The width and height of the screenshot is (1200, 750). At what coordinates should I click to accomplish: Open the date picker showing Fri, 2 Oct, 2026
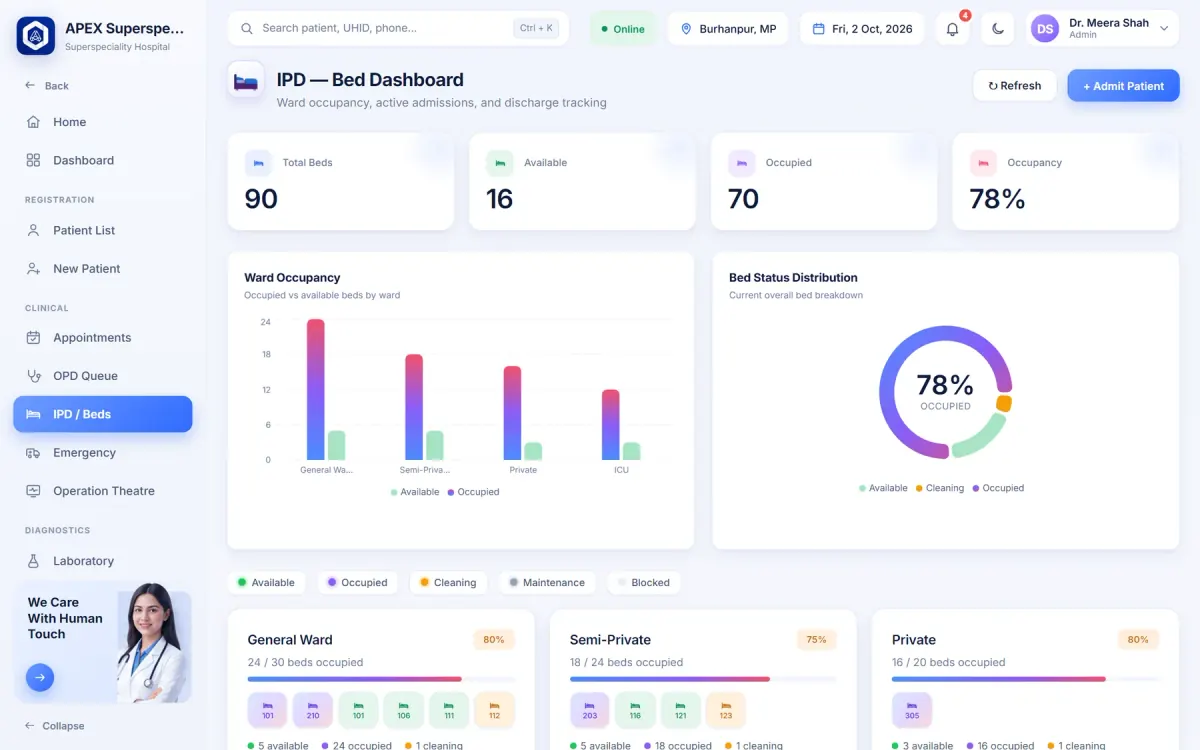point(863,29)
